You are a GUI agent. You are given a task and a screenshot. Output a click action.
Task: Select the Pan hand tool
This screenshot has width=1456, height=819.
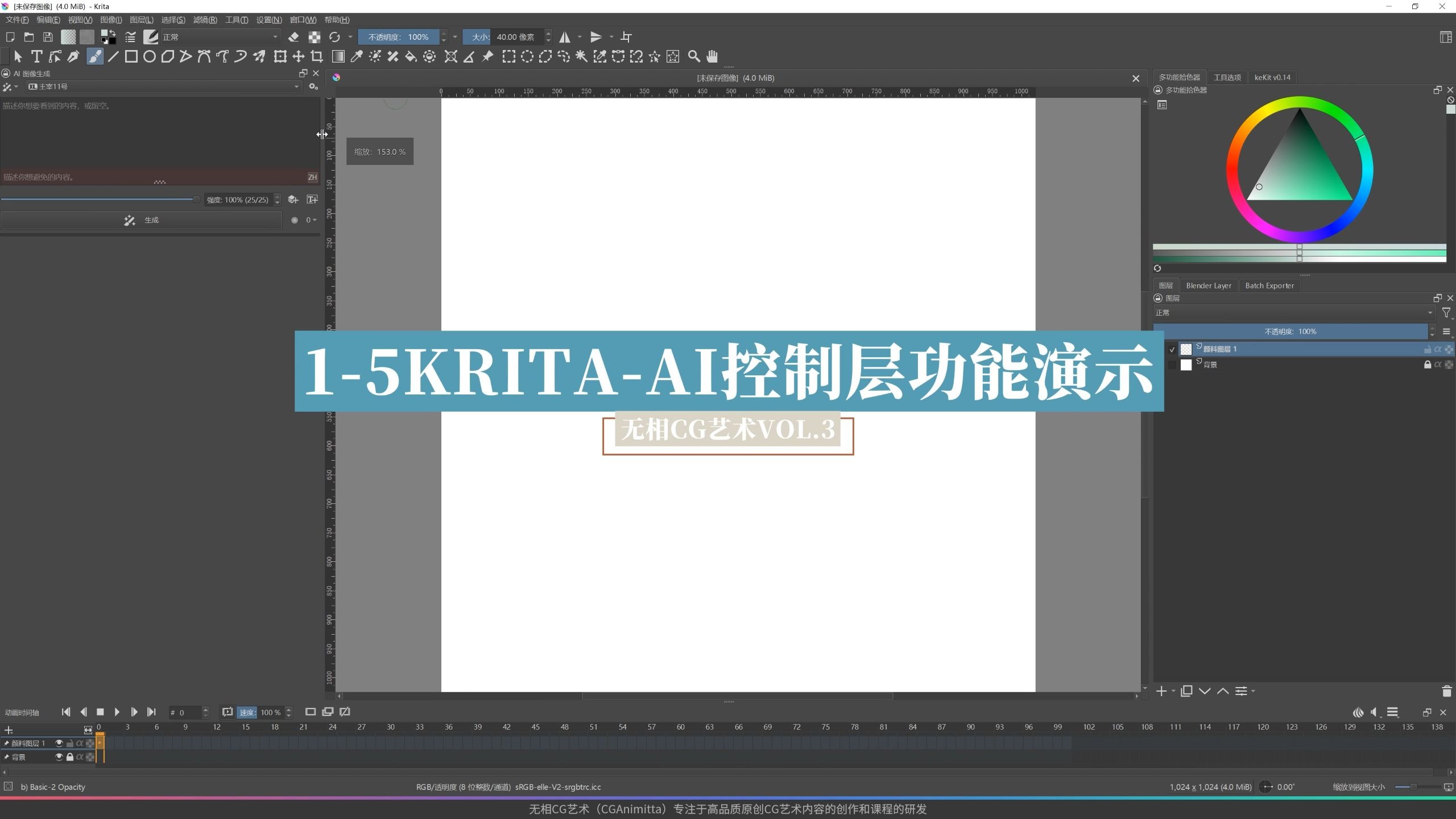[x=712, y=56]
